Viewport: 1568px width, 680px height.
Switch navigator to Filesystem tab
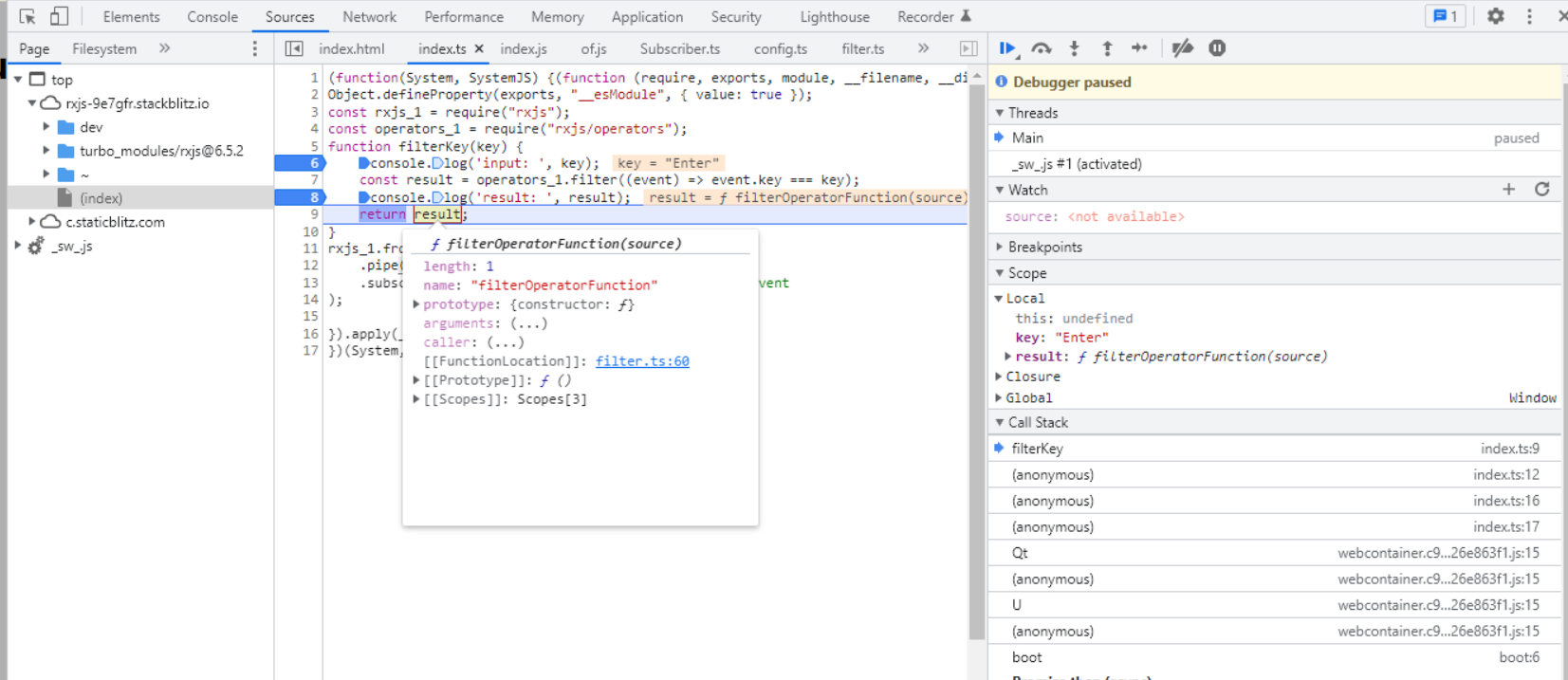click(104, 48)
